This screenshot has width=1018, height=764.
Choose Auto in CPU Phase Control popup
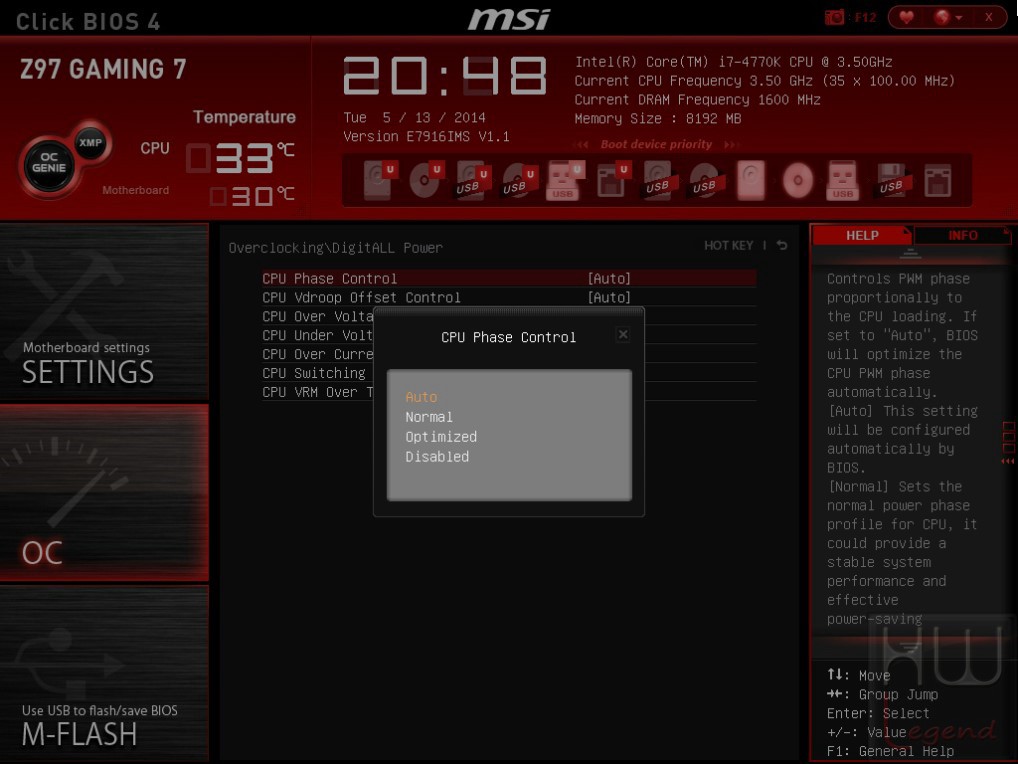421,397
